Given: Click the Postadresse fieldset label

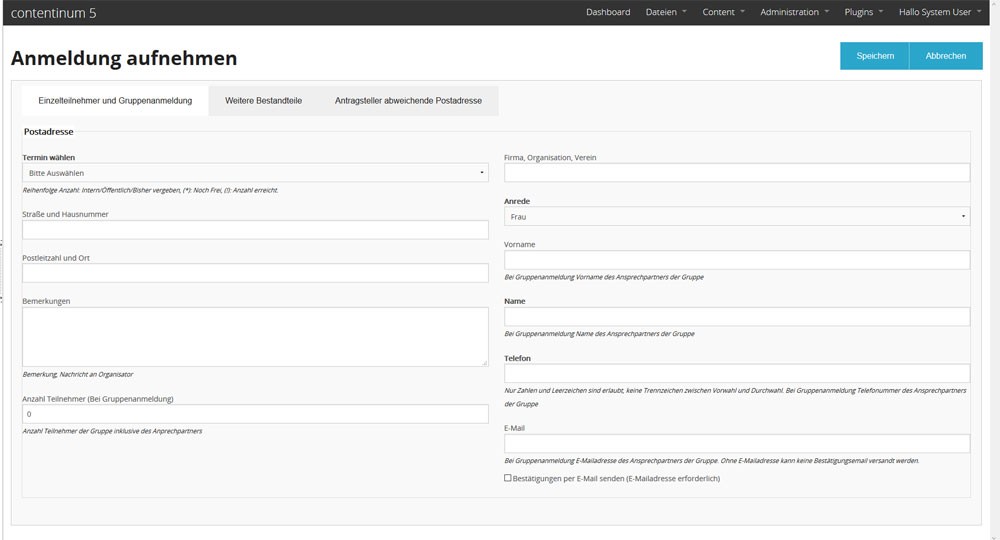Looking at the screenshot, I should [x=48, y=131].
